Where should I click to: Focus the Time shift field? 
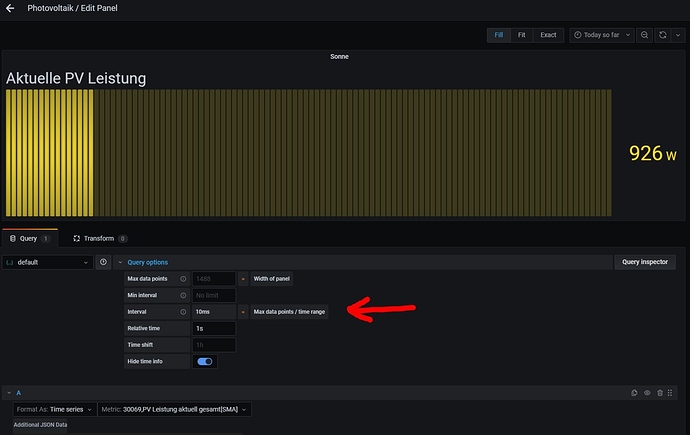214,345
